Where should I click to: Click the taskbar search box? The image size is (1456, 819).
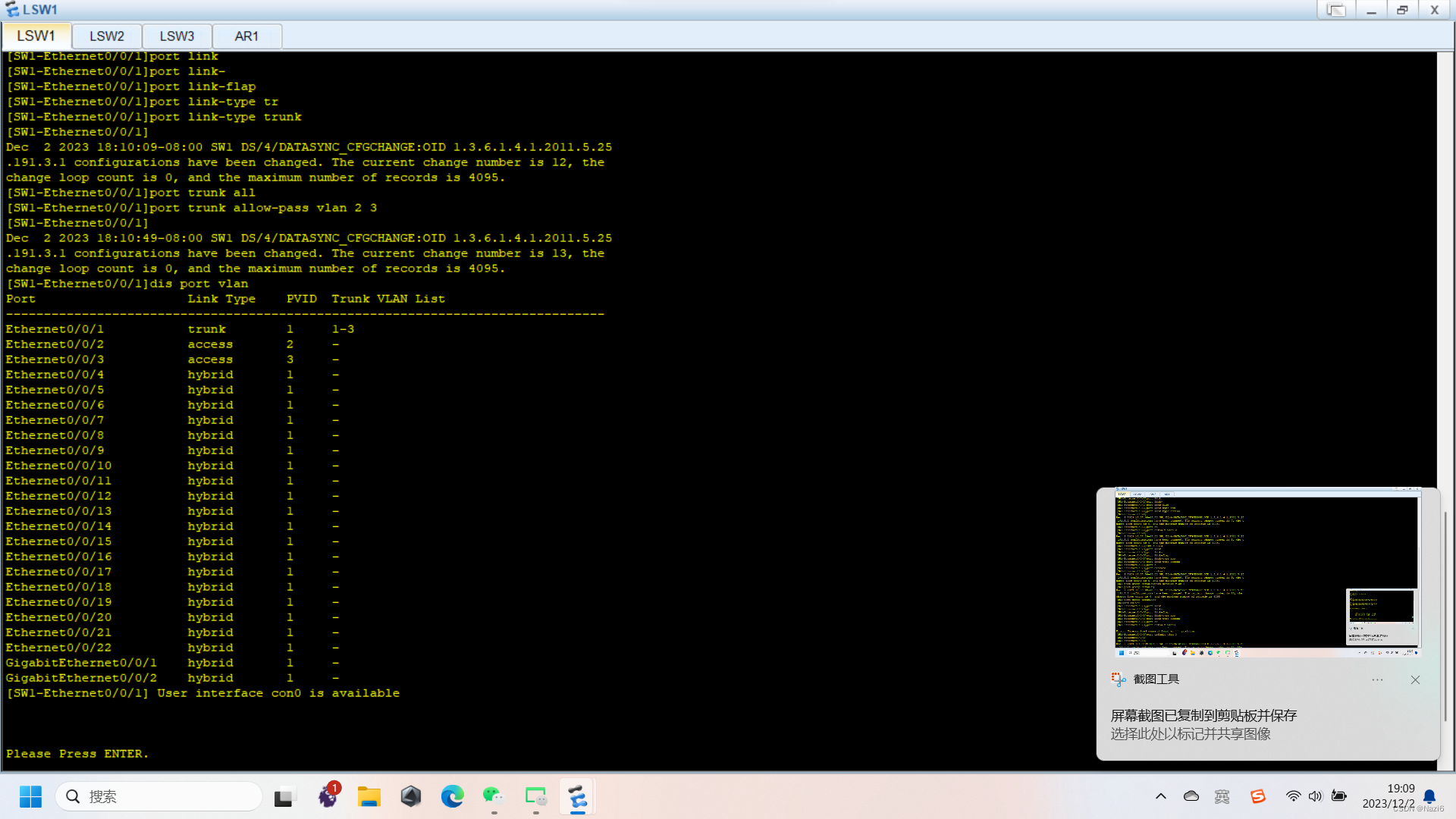(159, 796)
